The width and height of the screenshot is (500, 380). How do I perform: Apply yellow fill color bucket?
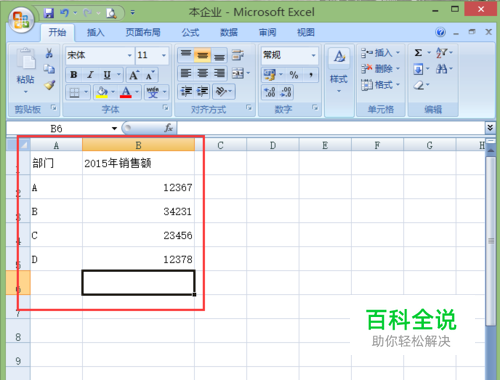pos(102,92)
